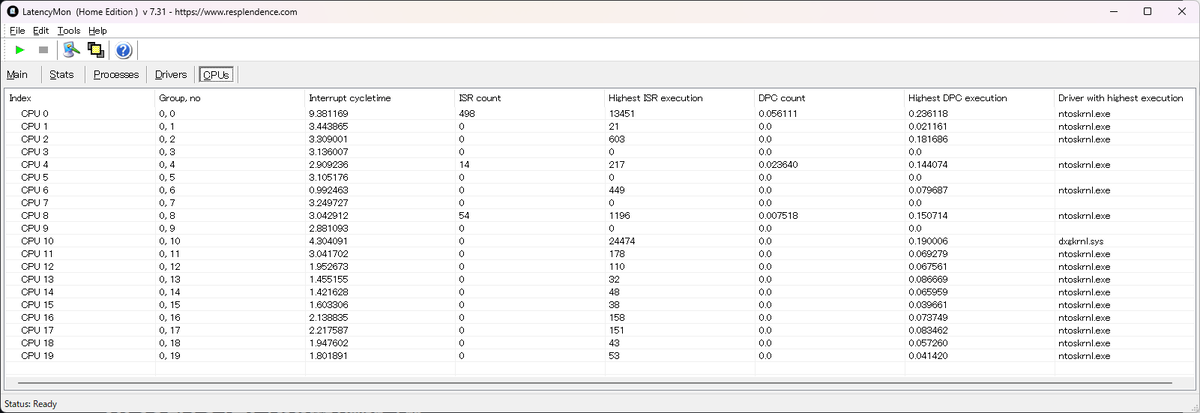
Task: Open the File menu
Action: coord(17,31)
